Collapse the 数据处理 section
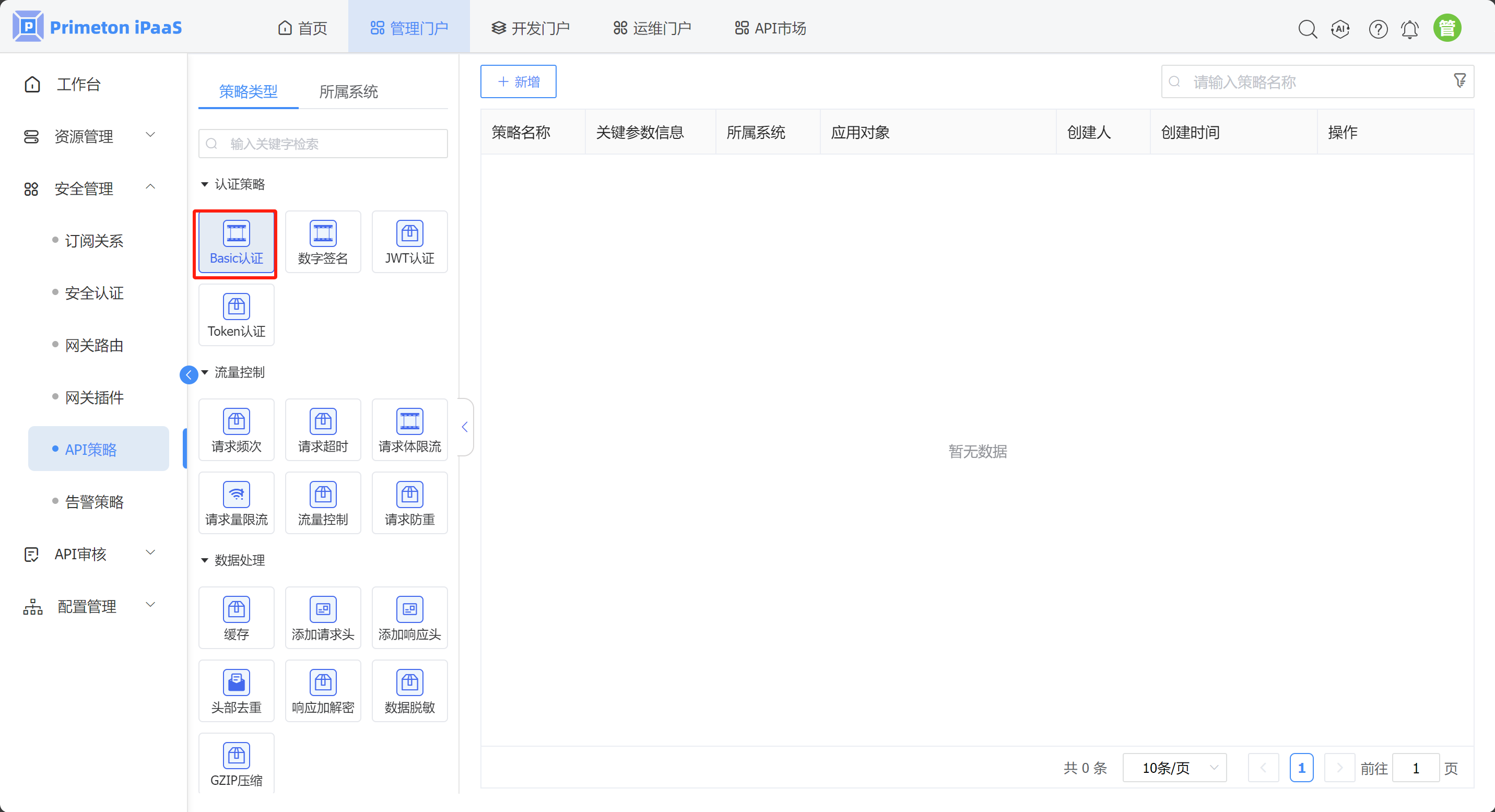This screenshot has width=1495, height=812. coord(205,560)
